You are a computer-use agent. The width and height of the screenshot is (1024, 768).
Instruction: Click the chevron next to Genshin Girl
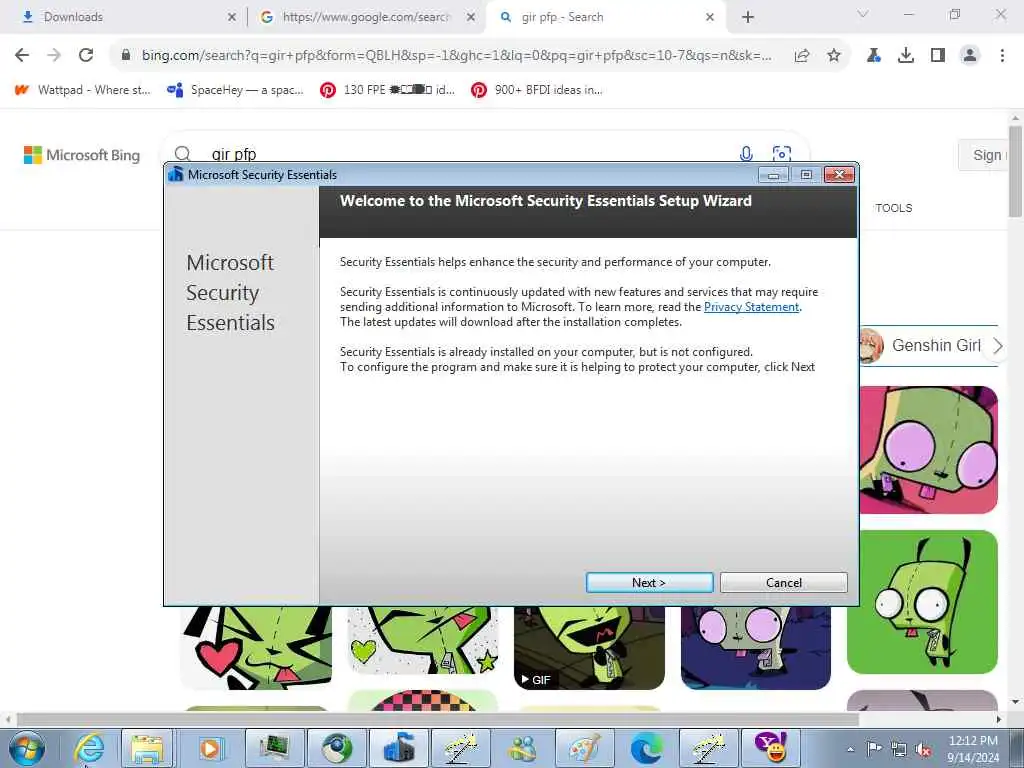997,345
